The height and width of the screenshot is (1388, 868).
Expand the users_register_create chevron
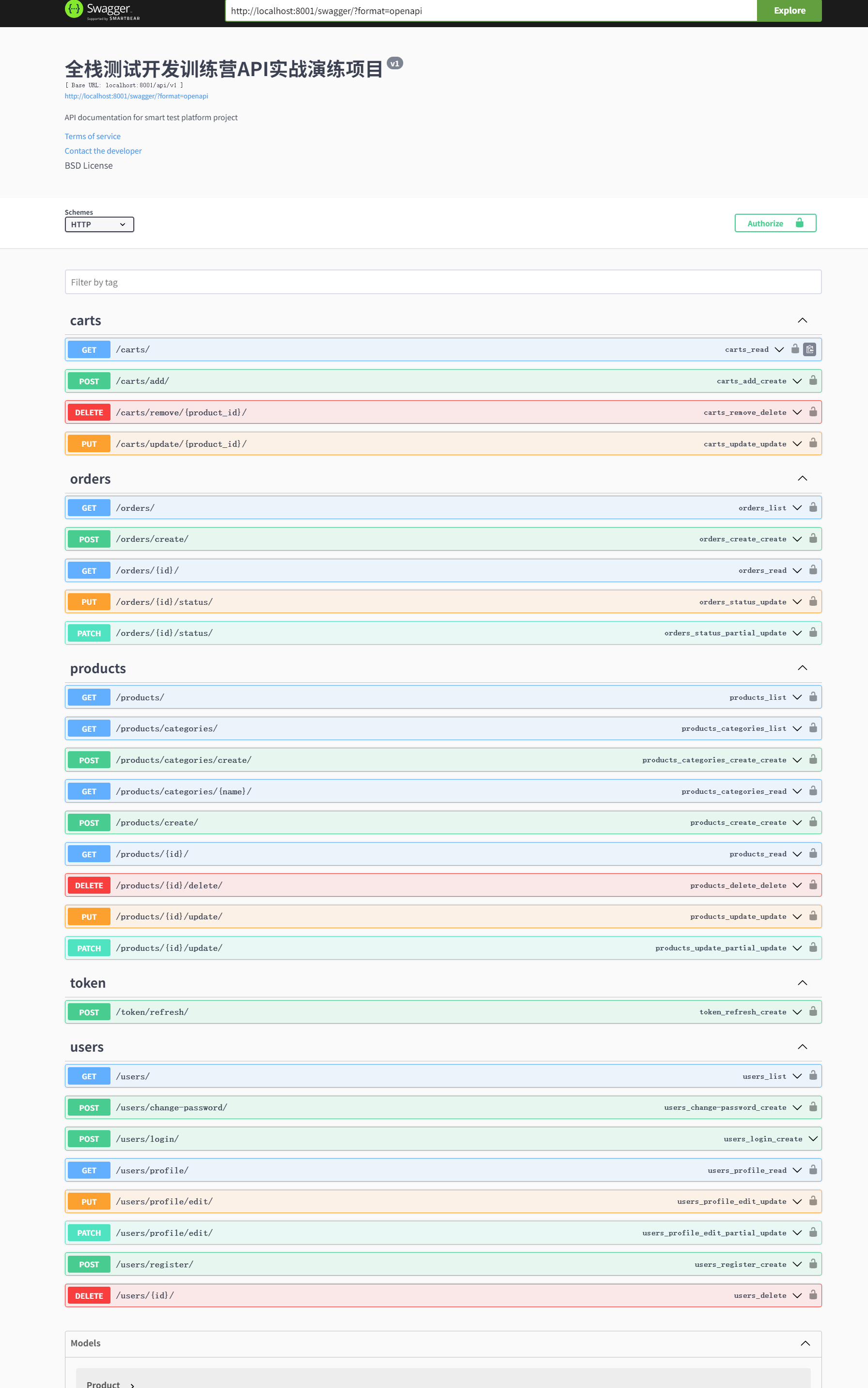point(797,1264)
